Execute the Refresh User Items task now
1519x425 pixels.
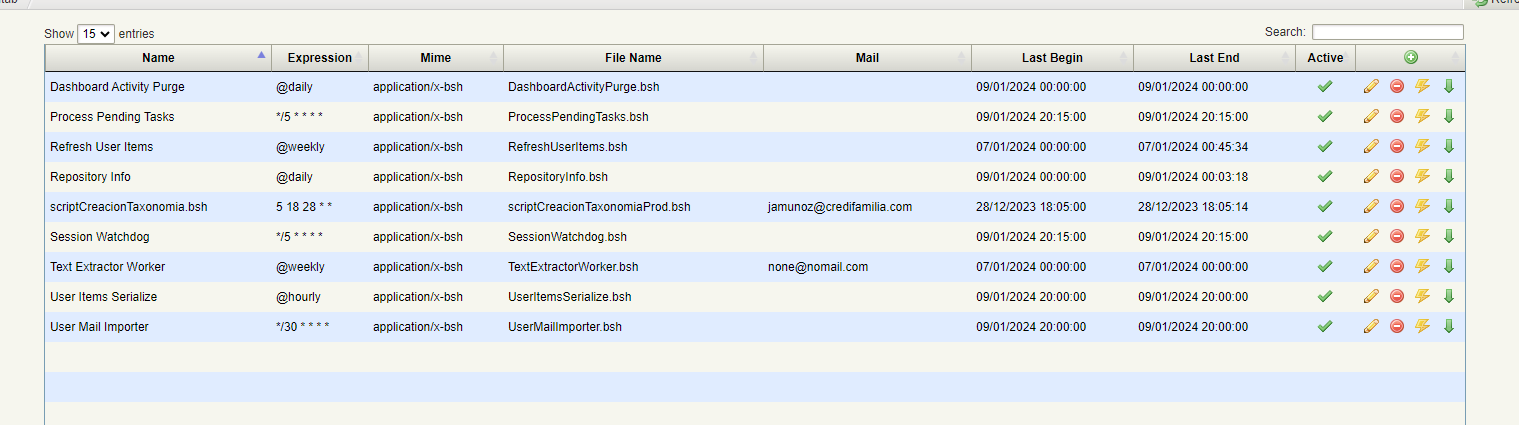(1422, 147)
